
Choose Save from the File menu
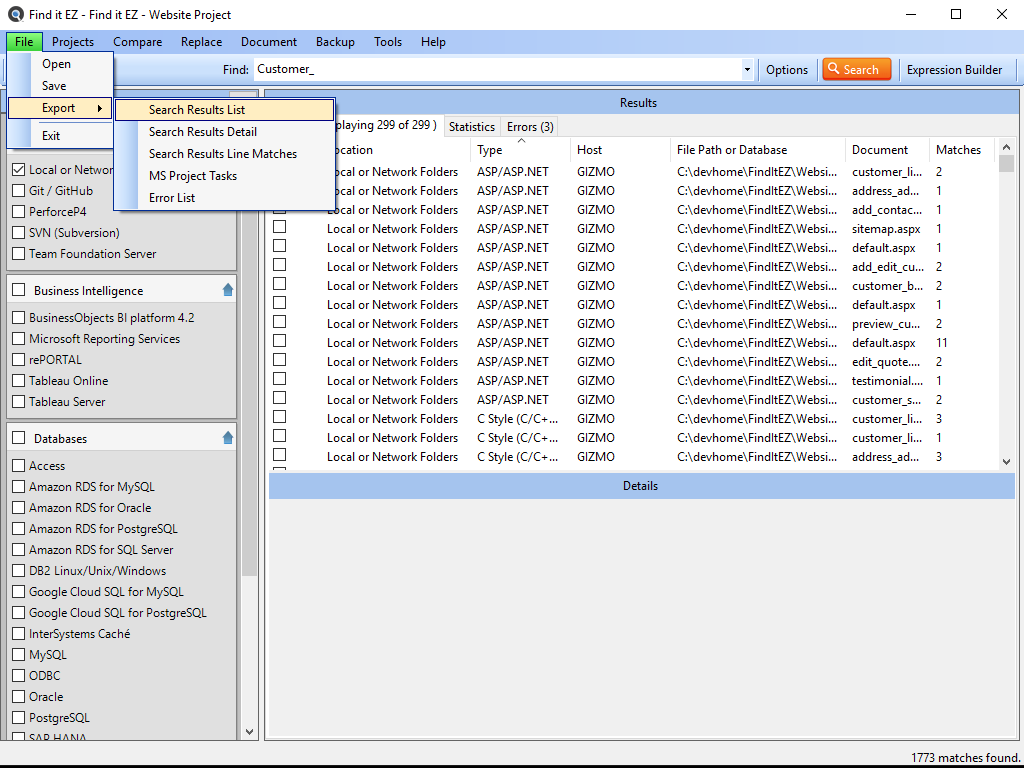tap(60, 86)
